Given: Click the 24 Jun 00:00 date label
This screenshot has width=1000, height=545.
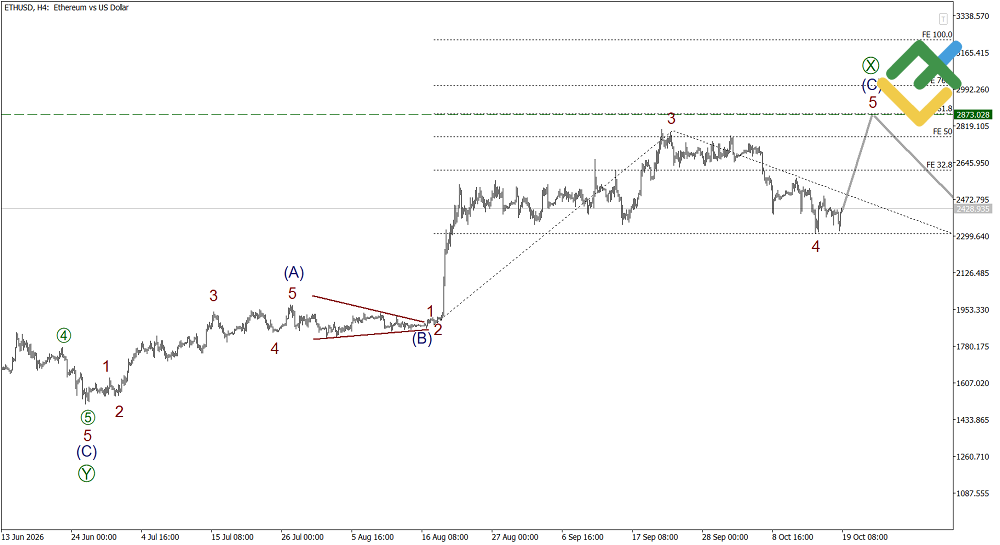Looking at the screenshot, I should pos(94,537).
